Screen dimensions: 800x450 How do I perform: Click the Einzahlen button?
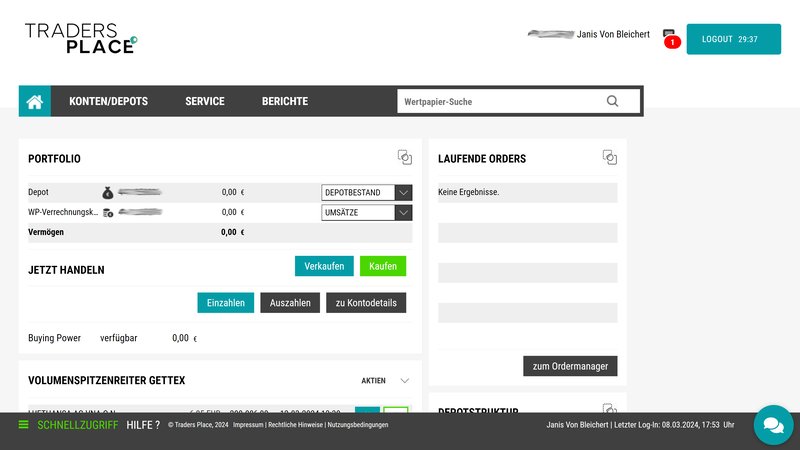point(226,303)
